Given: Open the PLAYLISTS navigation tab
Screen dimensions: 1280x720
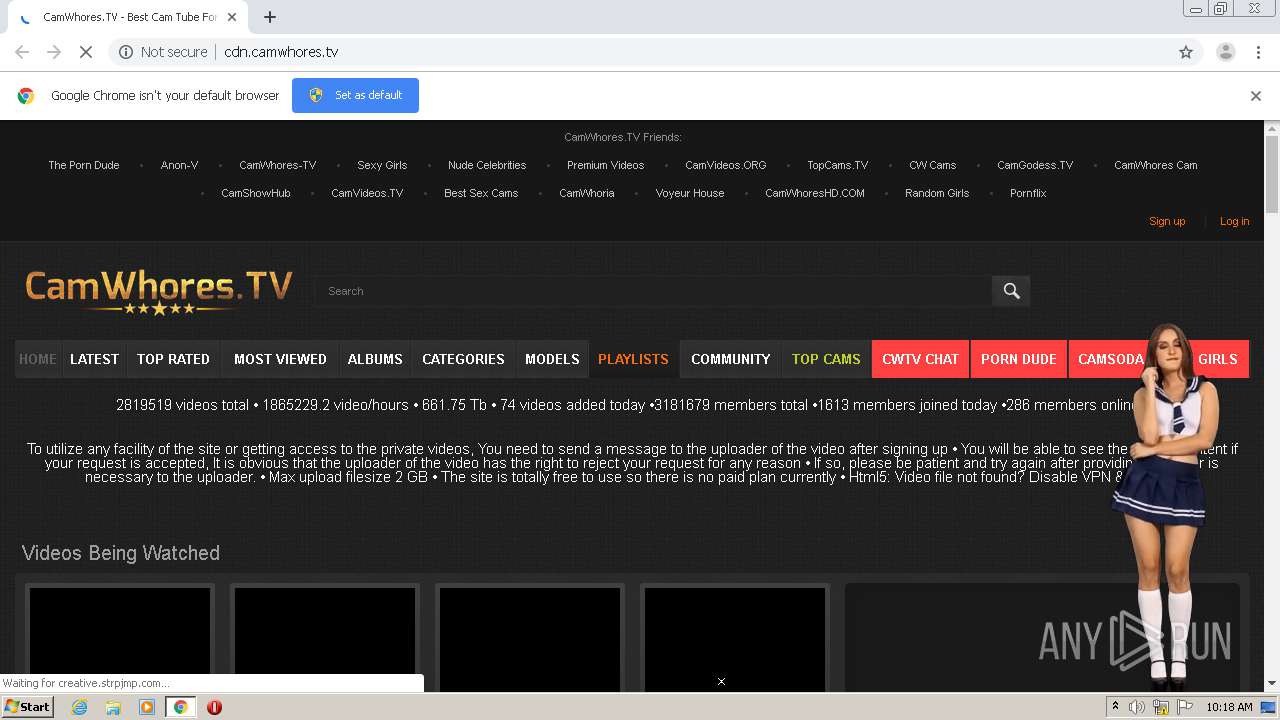Looking at the screenshot, I should click(633, 359).
